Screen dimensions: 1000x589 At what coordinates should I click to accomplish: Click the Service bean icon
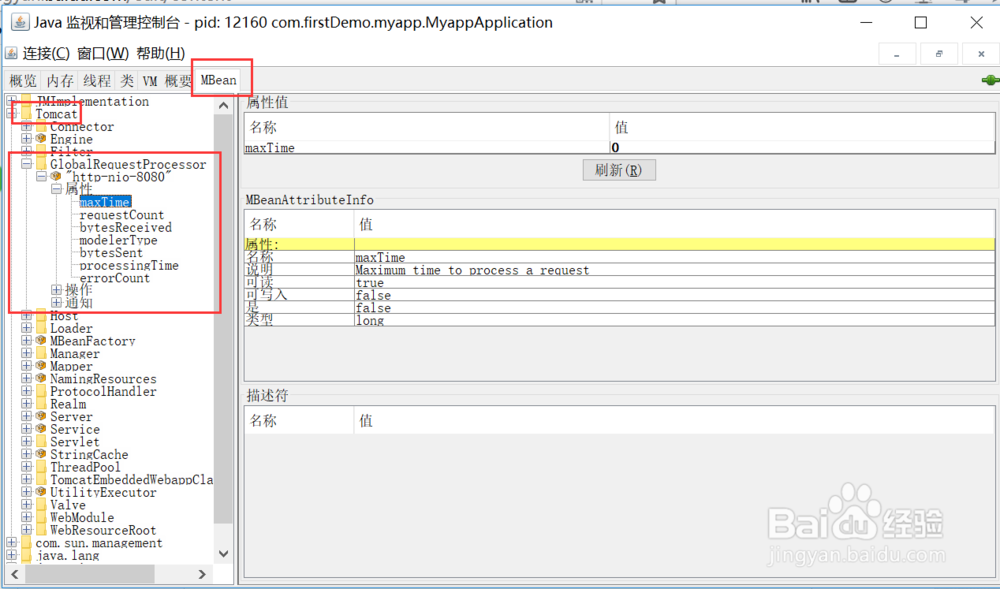41,429
